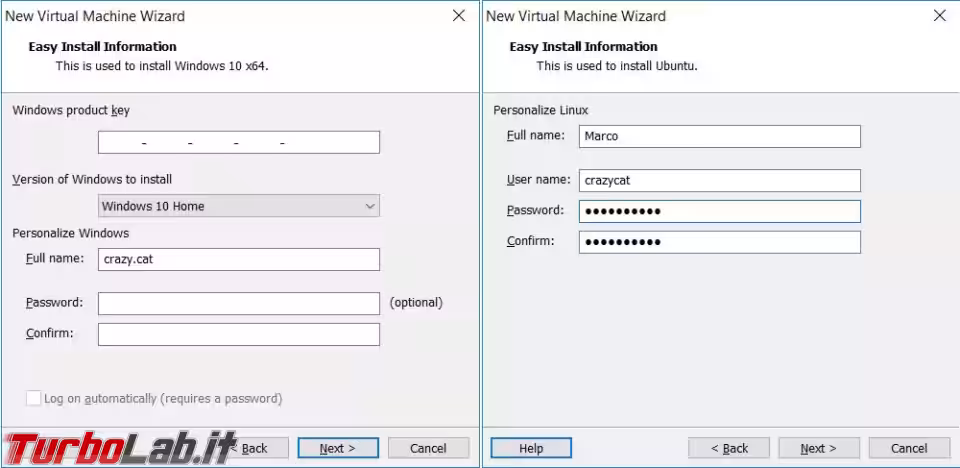This screenshot has width=960, height=468.
Task: Close the Windows 10 wizard window
Action: 459,16
